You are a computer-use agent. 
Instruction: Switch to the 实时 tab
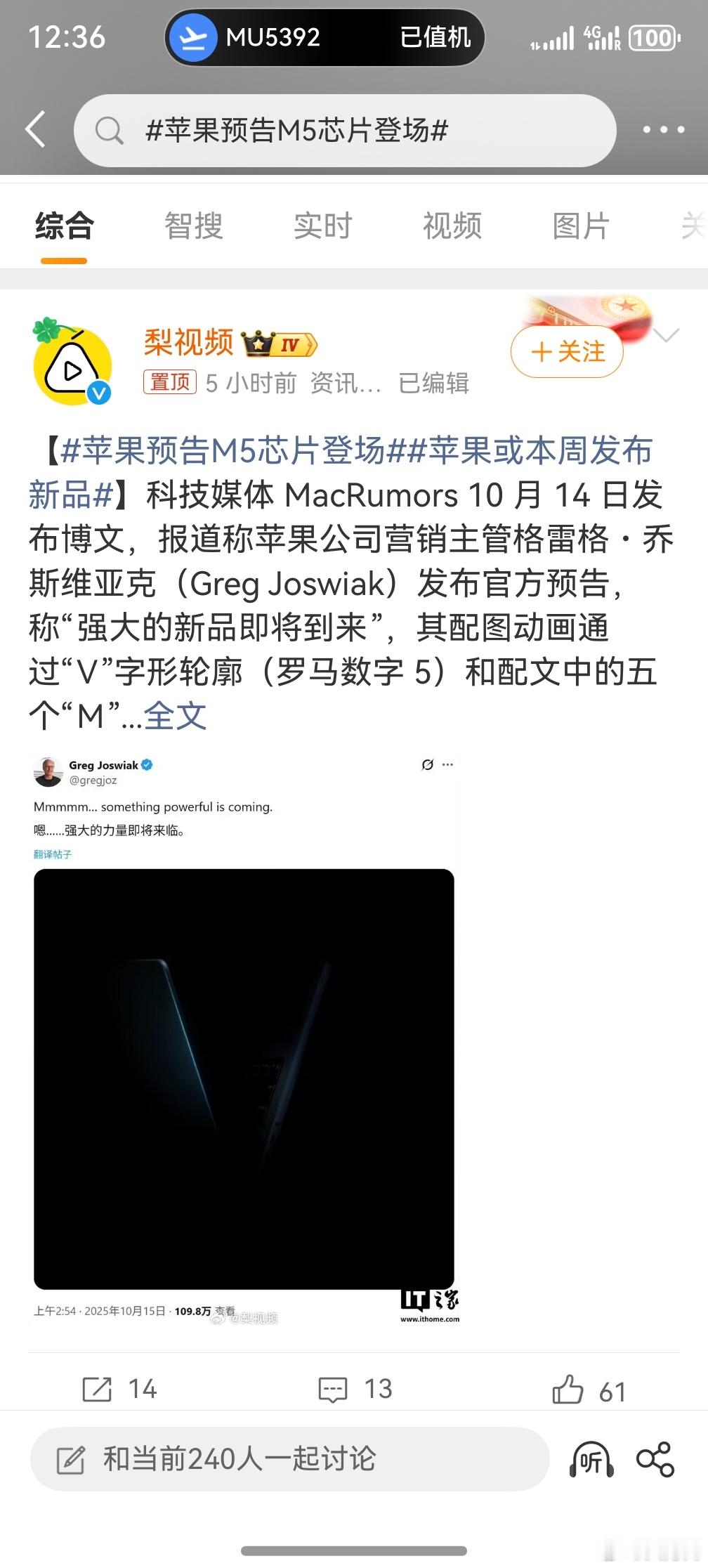[x=323, y=226]
